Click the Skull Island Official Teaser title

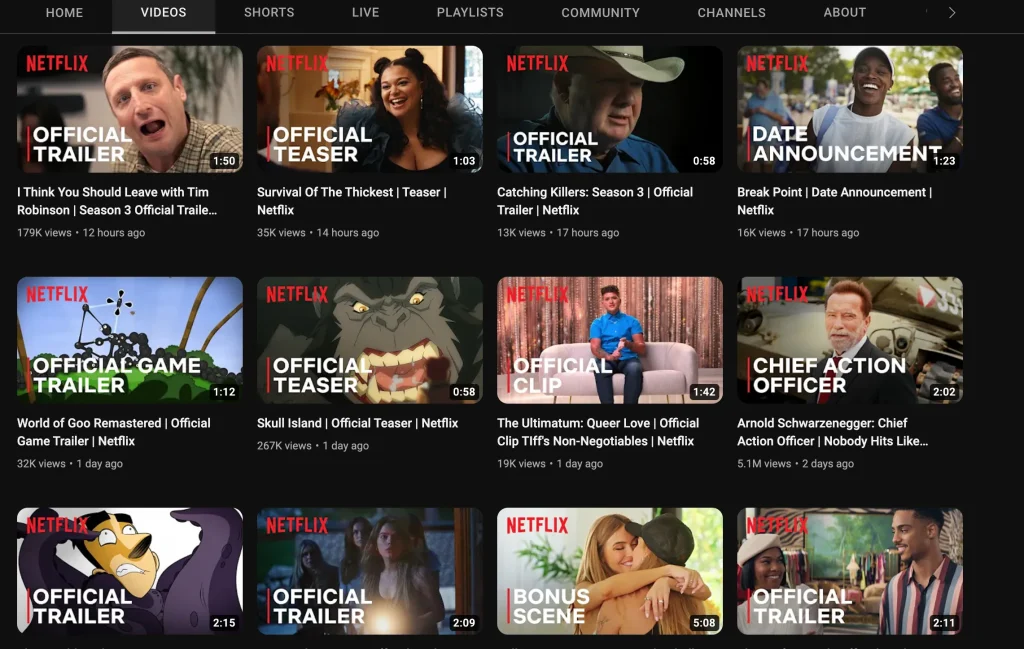click(357, 423)
